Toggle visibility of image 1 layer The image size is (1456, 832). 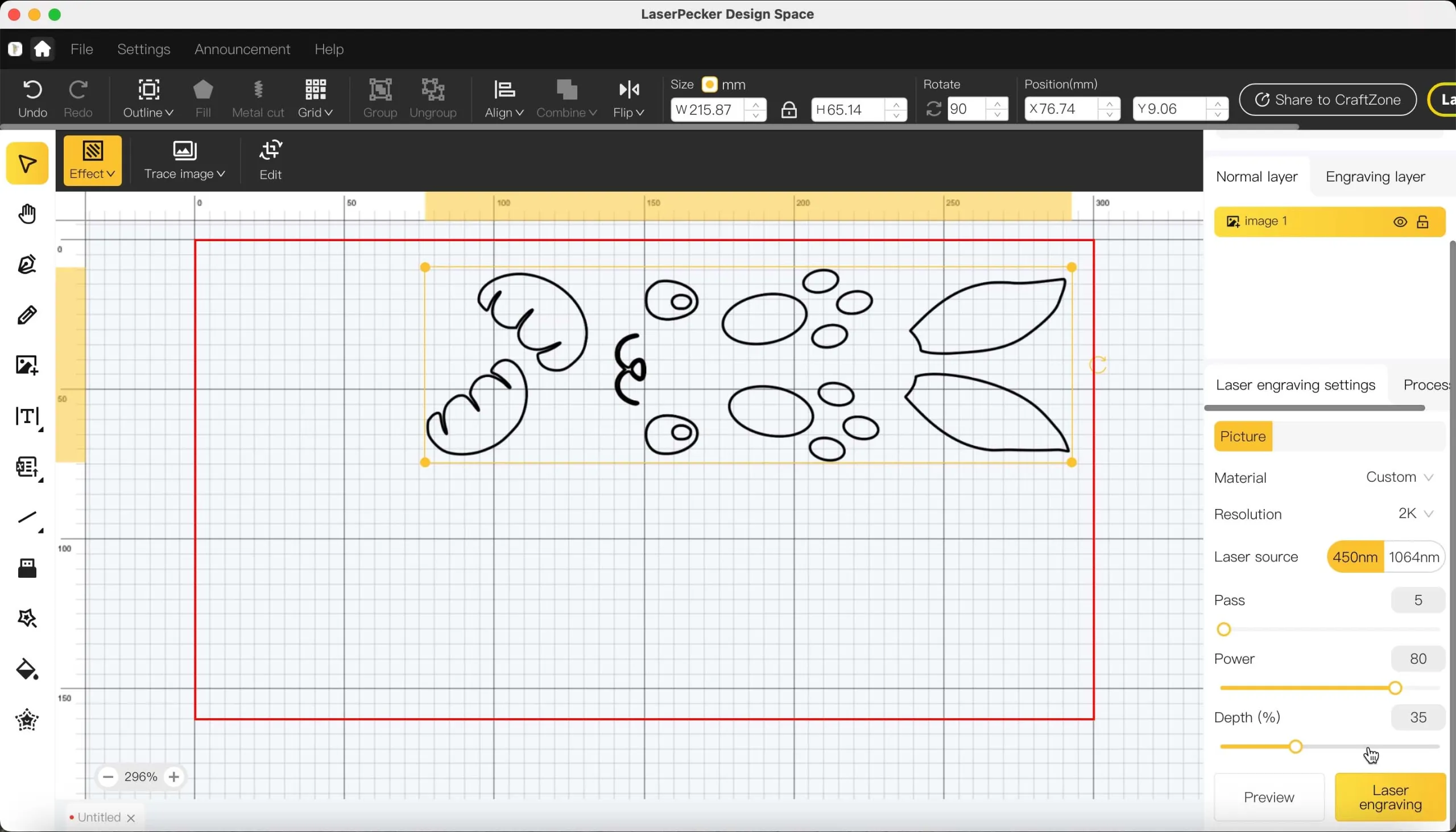click(x=1400, y=222)
